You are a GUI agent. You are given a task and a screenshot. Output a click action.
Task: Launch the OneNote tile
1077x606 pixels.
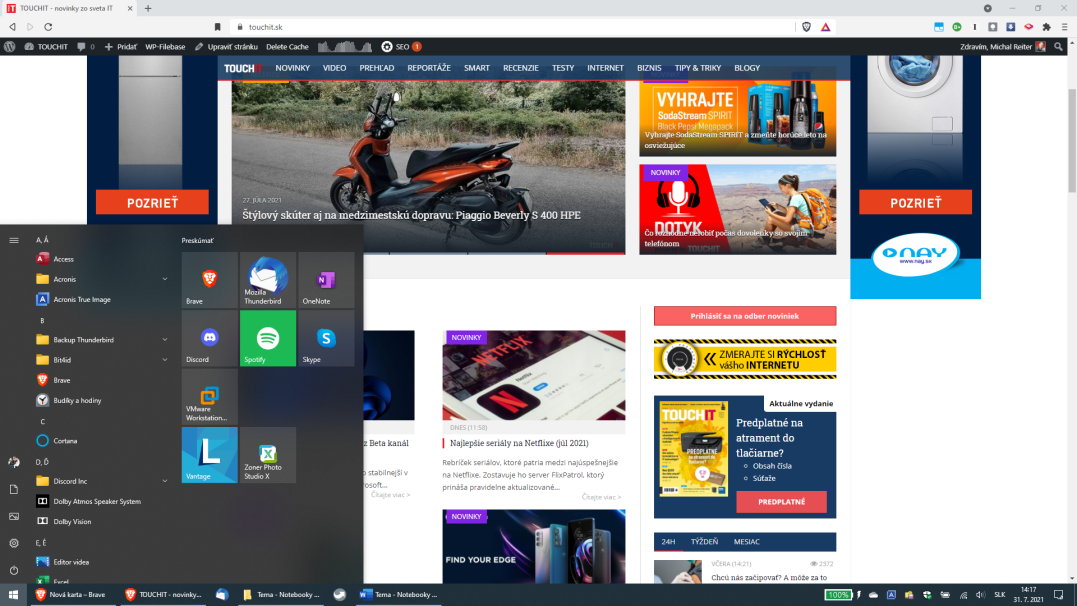pos(326,280)
